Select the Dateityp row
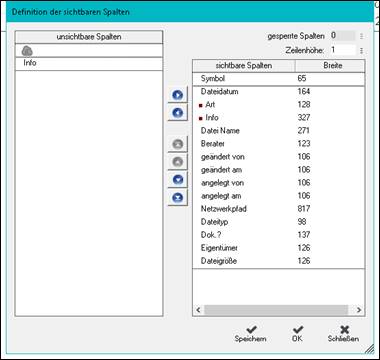Image resolution: width=380 pixels, height=360 pixels. click(279, 222)
